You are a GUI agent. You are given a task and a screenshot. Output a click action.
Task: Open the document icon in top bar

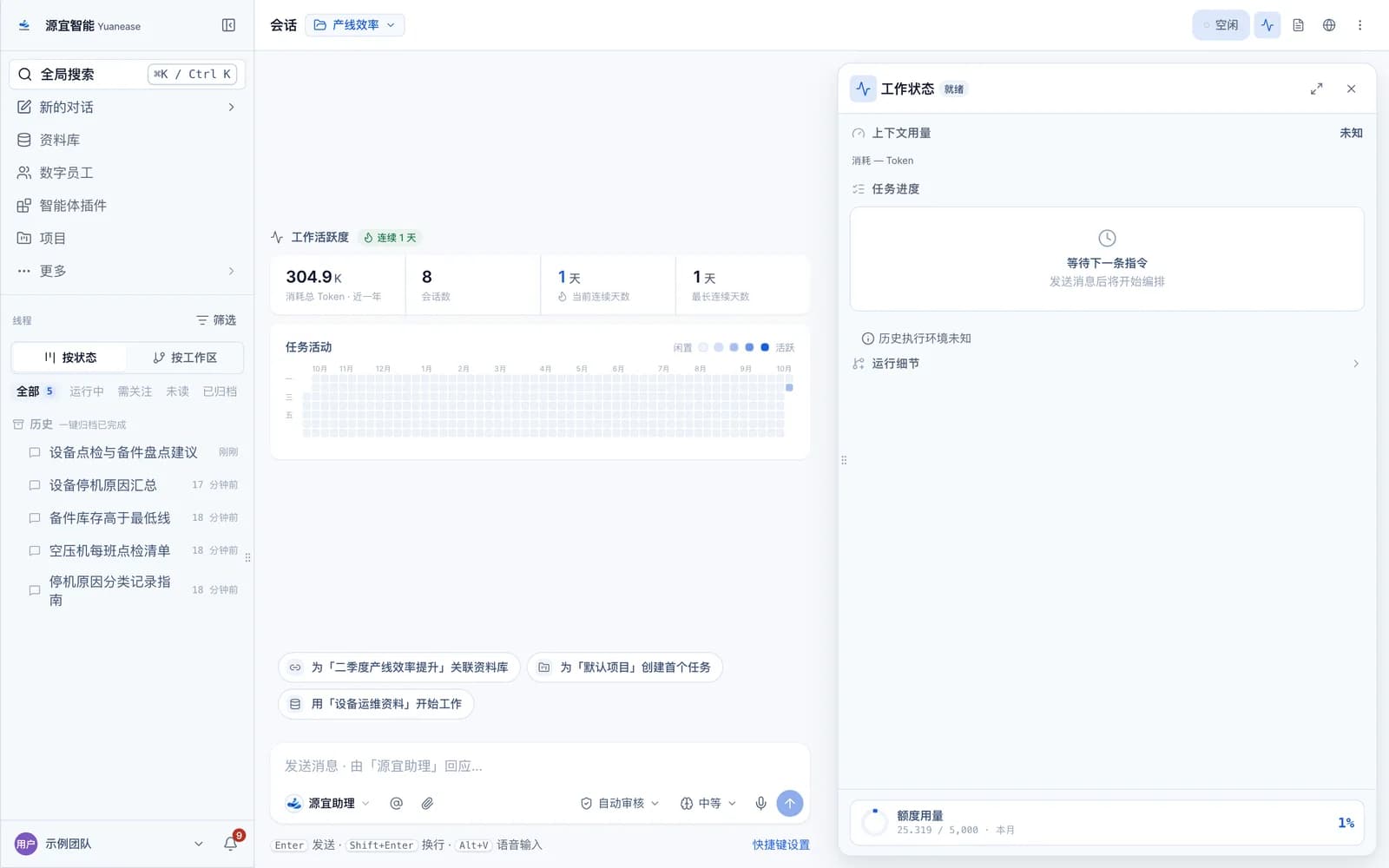[1299, 25]
